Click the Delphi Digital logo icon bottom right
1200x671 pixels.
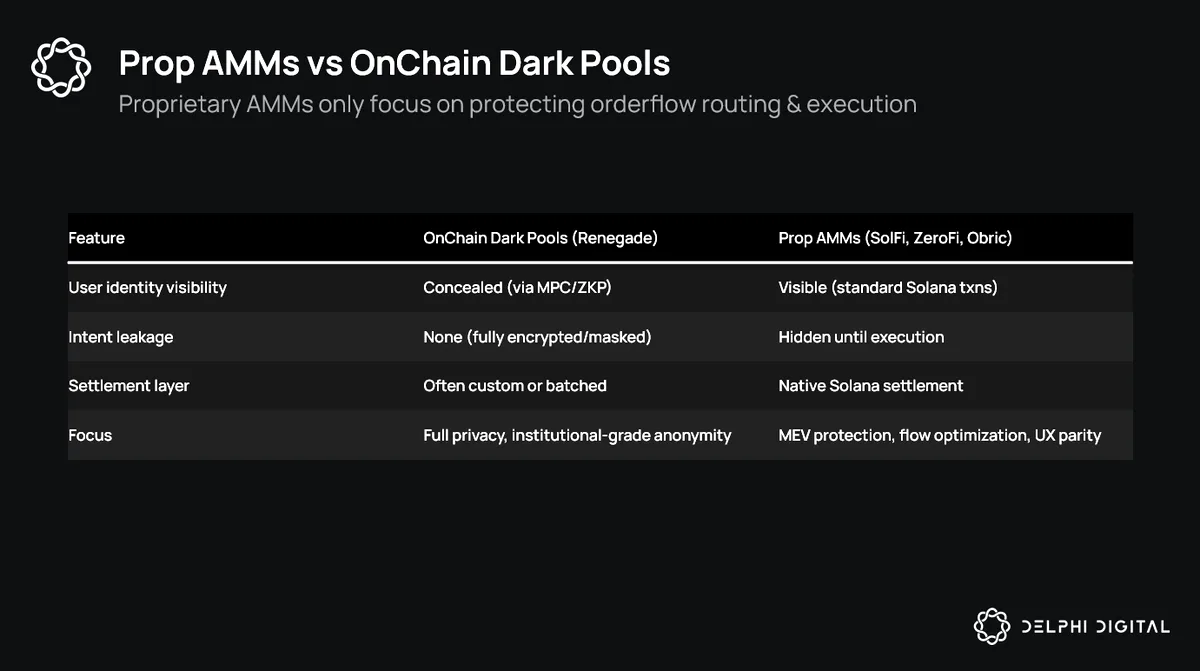click(992, 626)
